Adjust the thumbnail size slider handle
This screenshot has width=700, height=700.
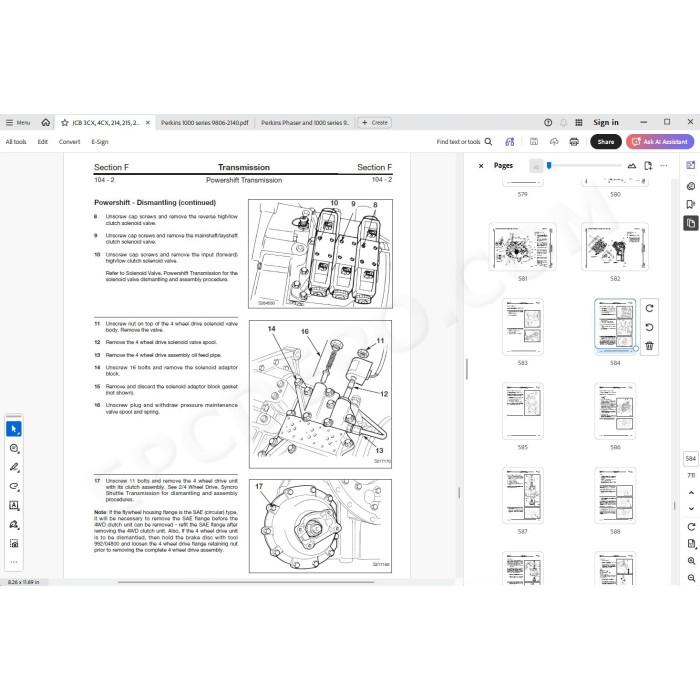[549, 166]
